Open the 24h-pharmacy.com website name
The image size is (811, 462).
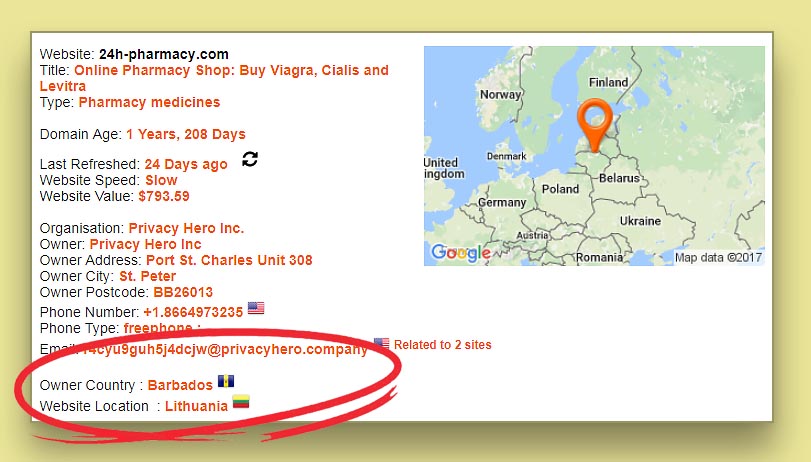[x=164, y=54]
